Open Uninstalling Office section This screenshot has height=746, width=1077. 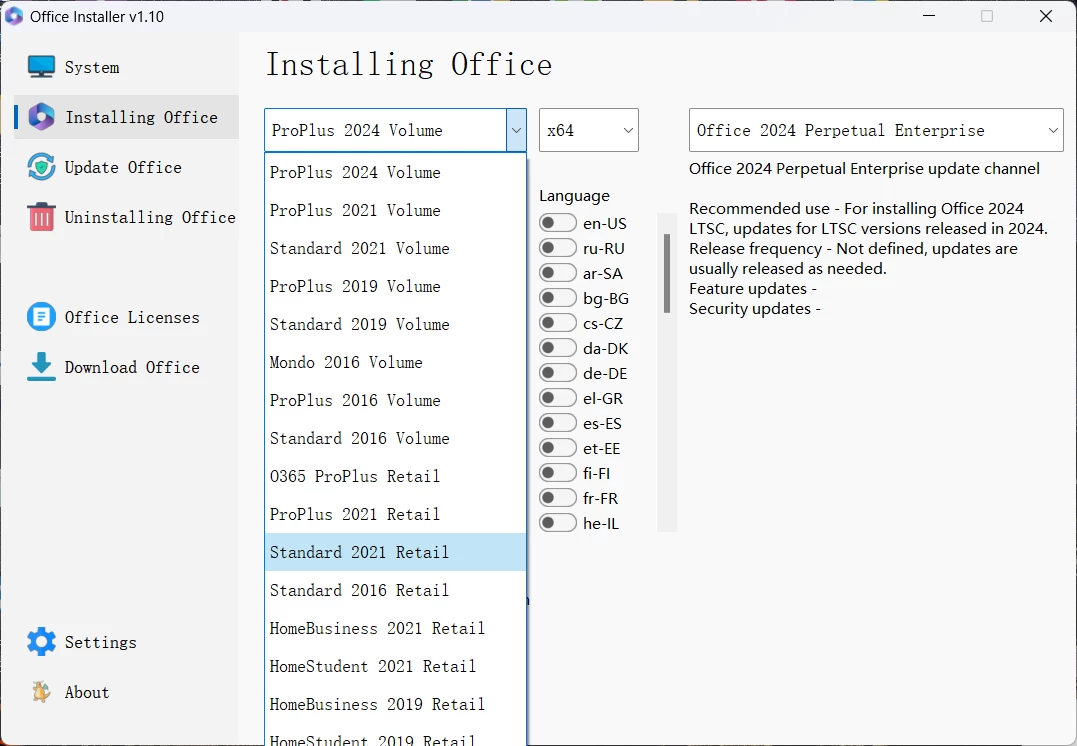pyautogui.click(x=150, y=218)
